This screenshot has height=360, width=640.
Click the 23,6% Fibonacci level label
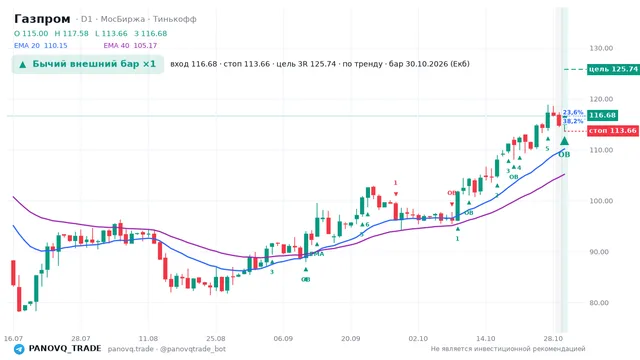[573, 113]
